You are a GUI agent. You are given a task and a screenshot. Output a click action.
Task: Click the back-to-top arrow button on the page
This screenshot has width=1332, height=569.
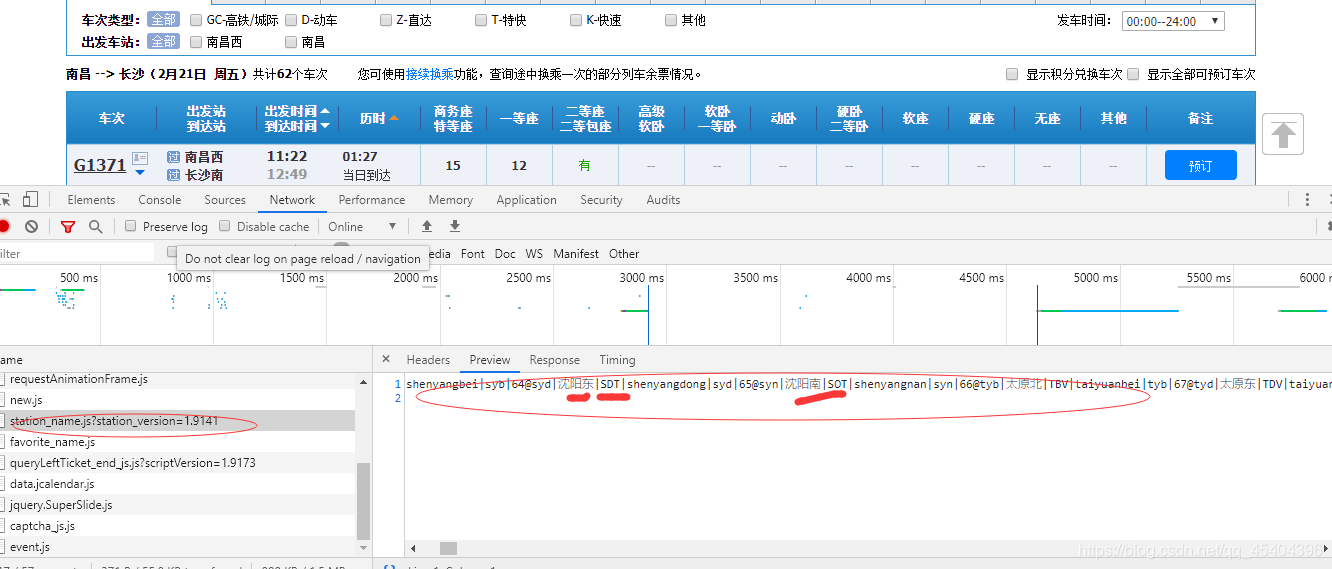pos(1283,134)
